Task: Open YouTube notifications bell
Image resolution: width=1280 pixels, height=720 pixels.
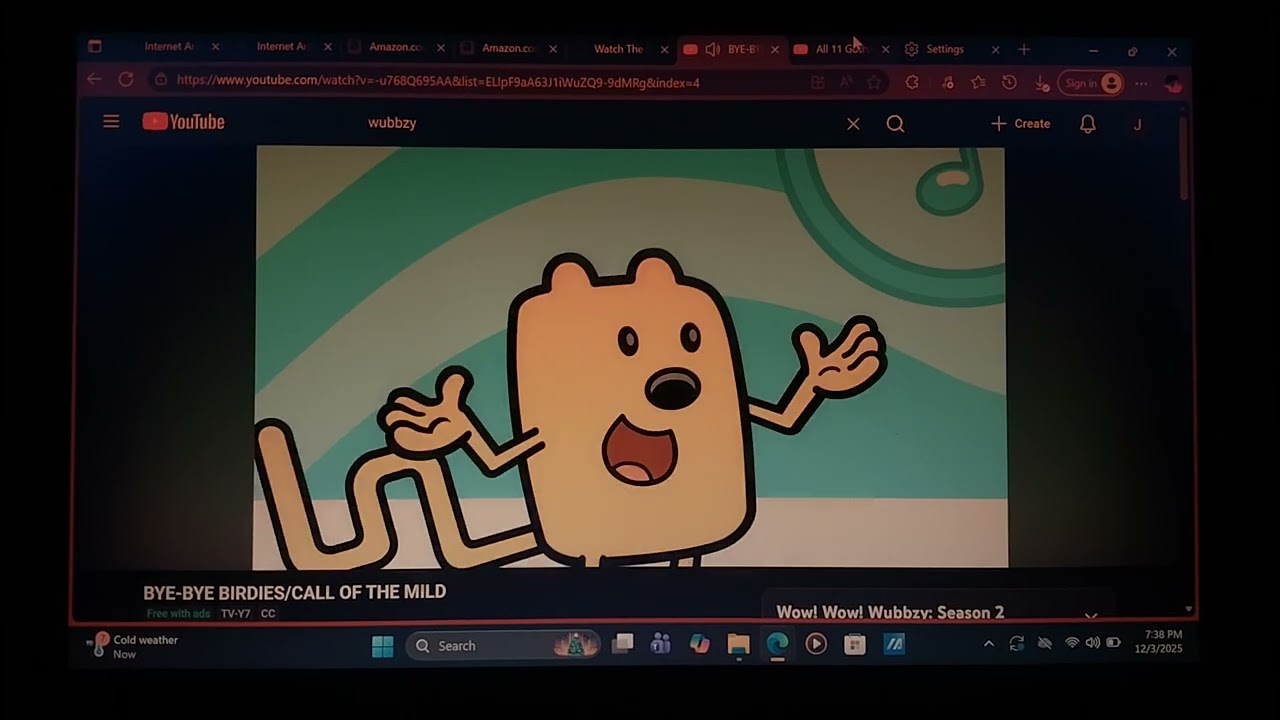Action: pyautogui.click(x=1087, y=124)
